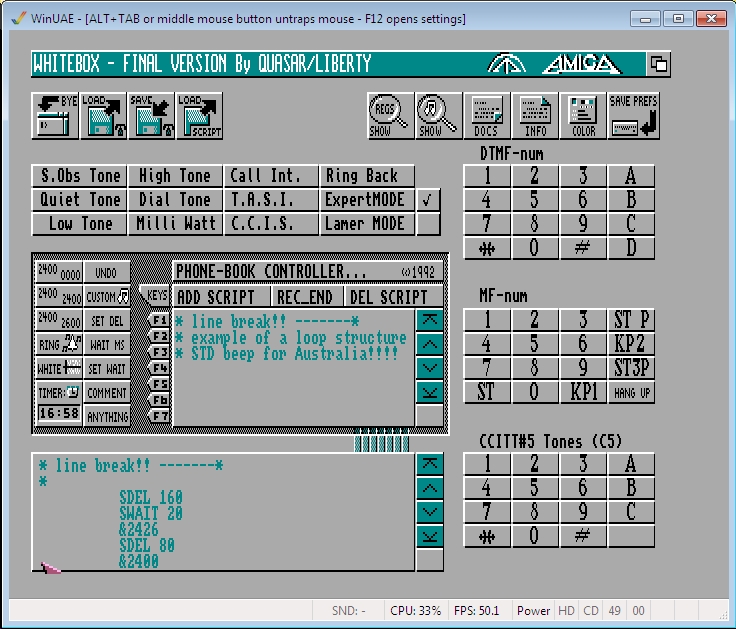The width and height of the screenshot is (736, 629).
Task: Click the RING bell button
Action: point(59,344)
